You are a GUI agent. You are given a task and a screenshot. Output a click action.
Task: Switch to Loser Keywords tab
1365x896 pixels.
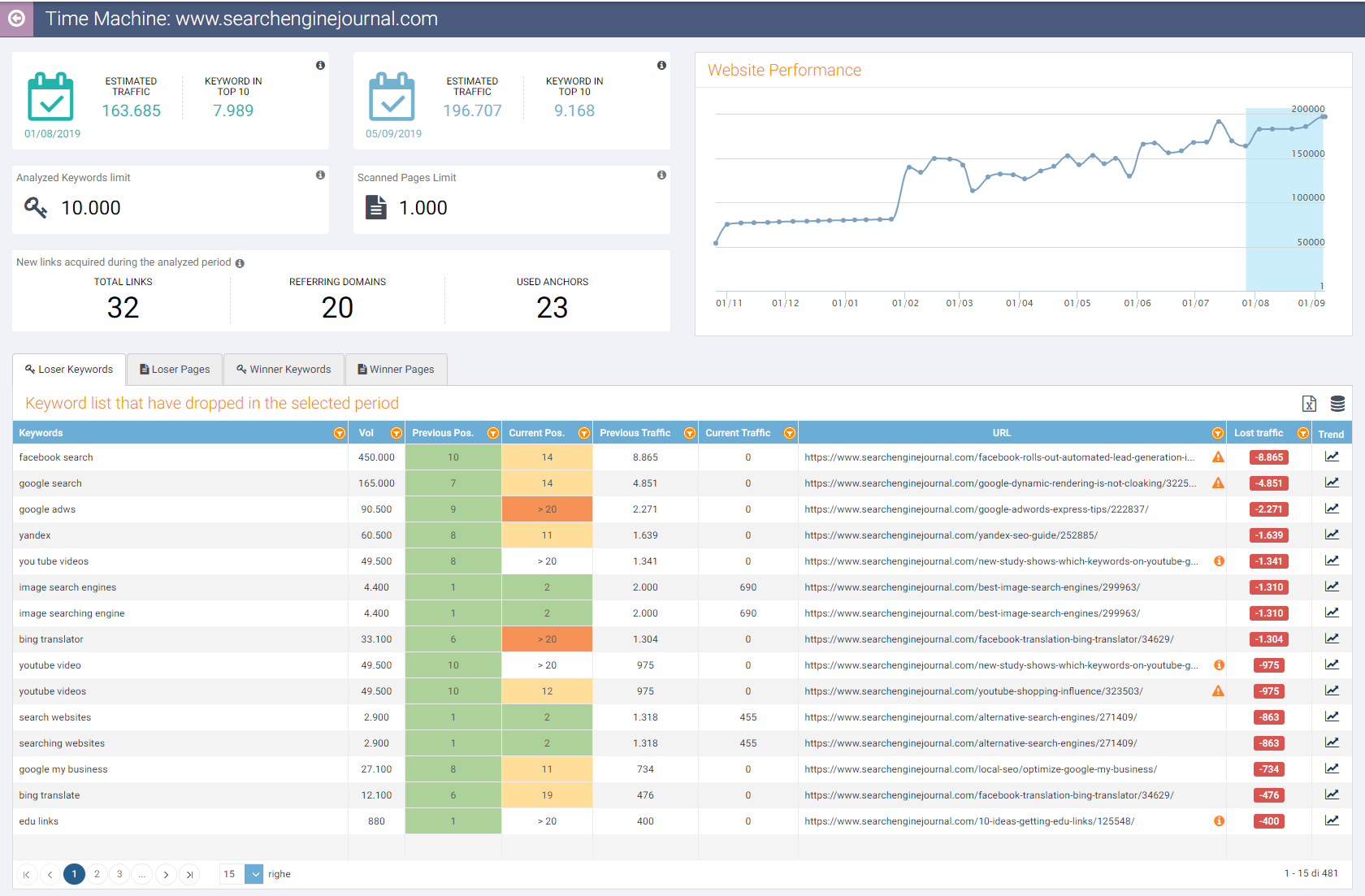pos(69,369)
